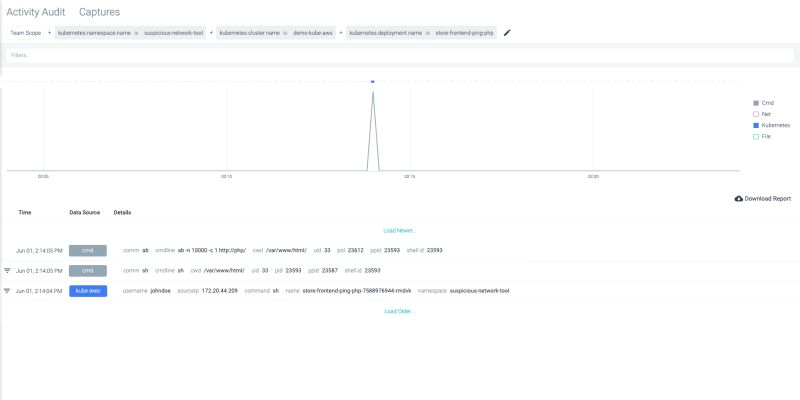Click timestamp Jun 01, 2:14:04 PM
The image size is (800, 400).
[x=39, y=291]
